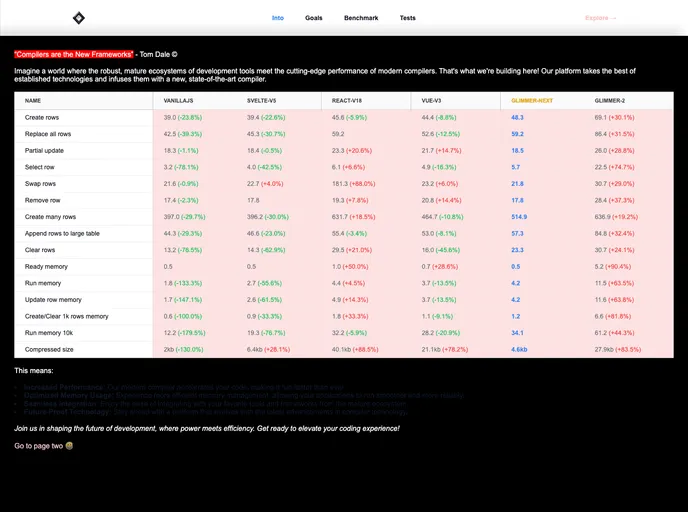Click the Partial update row label
This screenshot has height=512, width=688.
[x=44, y=150]
